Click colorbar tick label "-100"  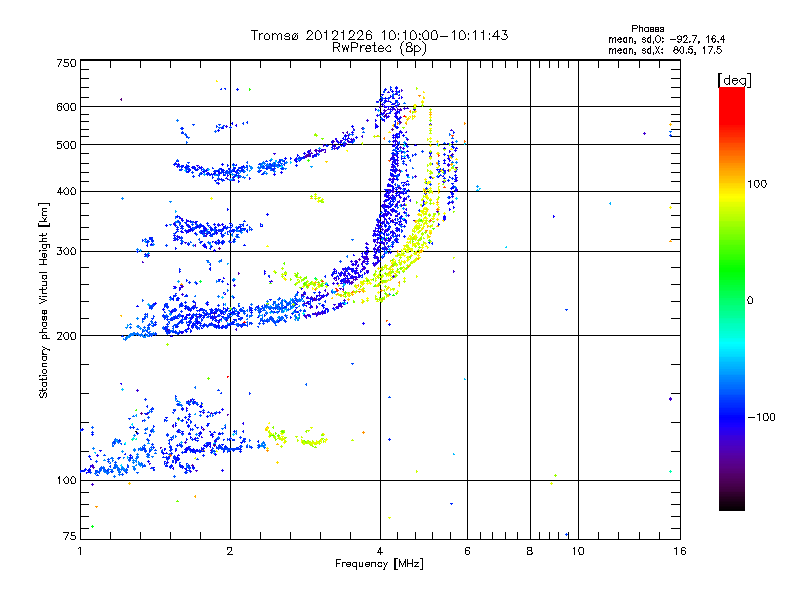(761, 417)
